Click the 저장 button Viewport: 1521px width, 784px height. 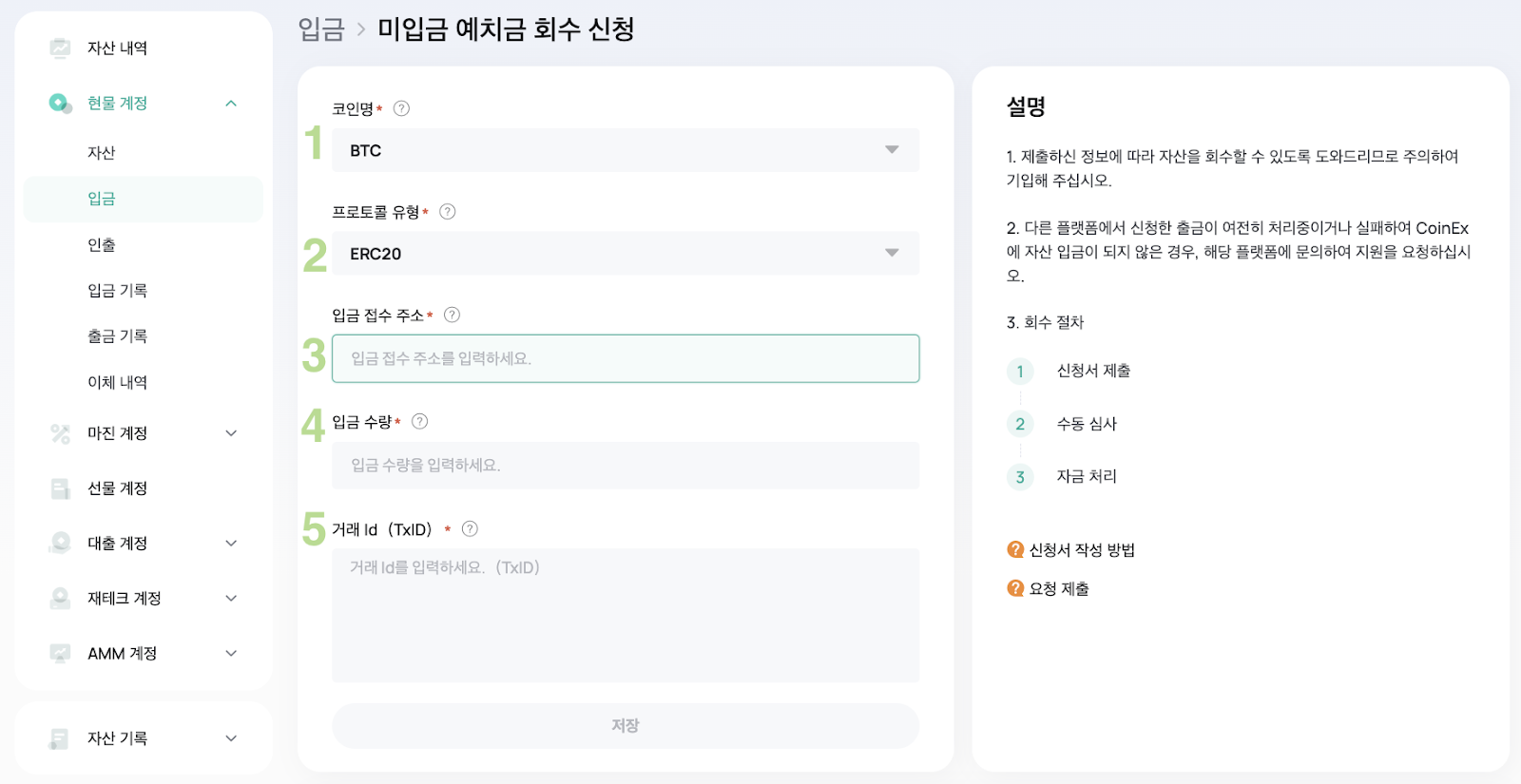[625, 726]
